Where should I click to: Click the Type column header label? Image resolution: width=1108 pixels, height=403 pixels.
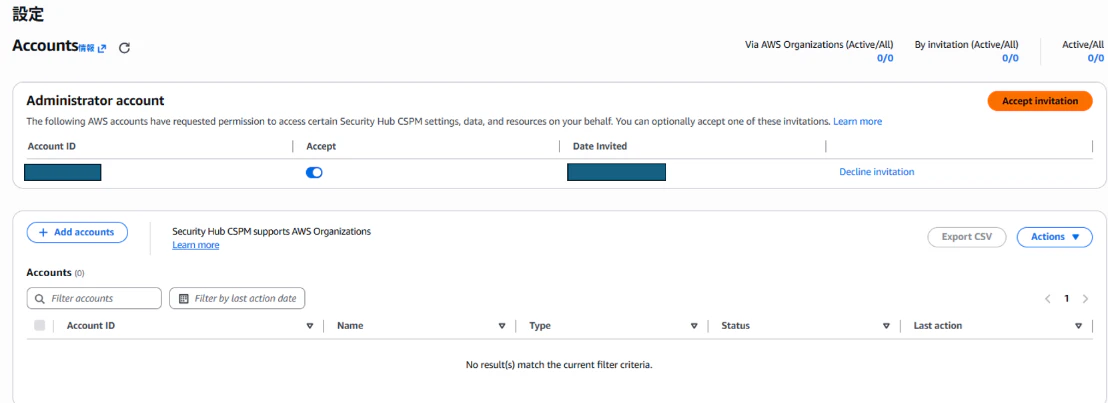pos(540,326)
